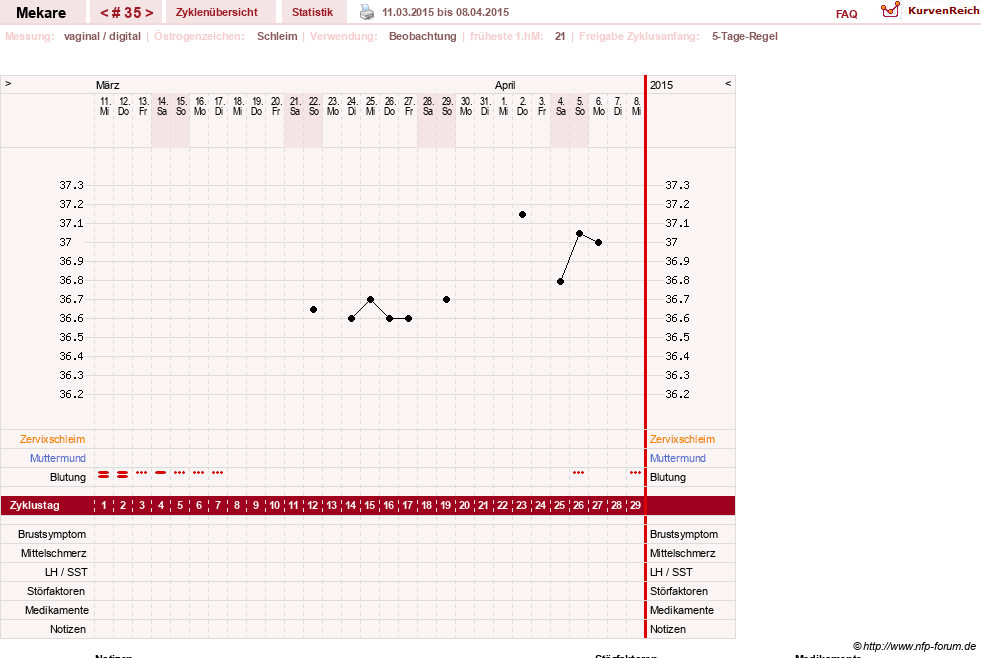981x658 pixels.
Task: Click cycle day 14 in Zyklustag row
Action: (x=351, y=505)
